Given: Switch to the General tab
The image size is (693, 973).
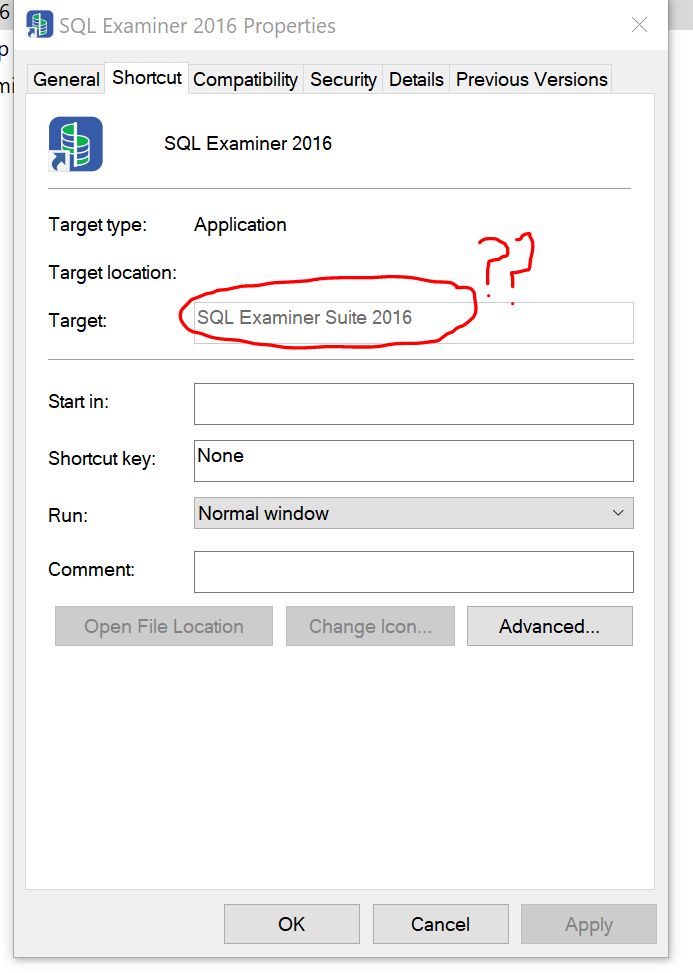Looking at the screenshot, I should click(x=66, y=79).
